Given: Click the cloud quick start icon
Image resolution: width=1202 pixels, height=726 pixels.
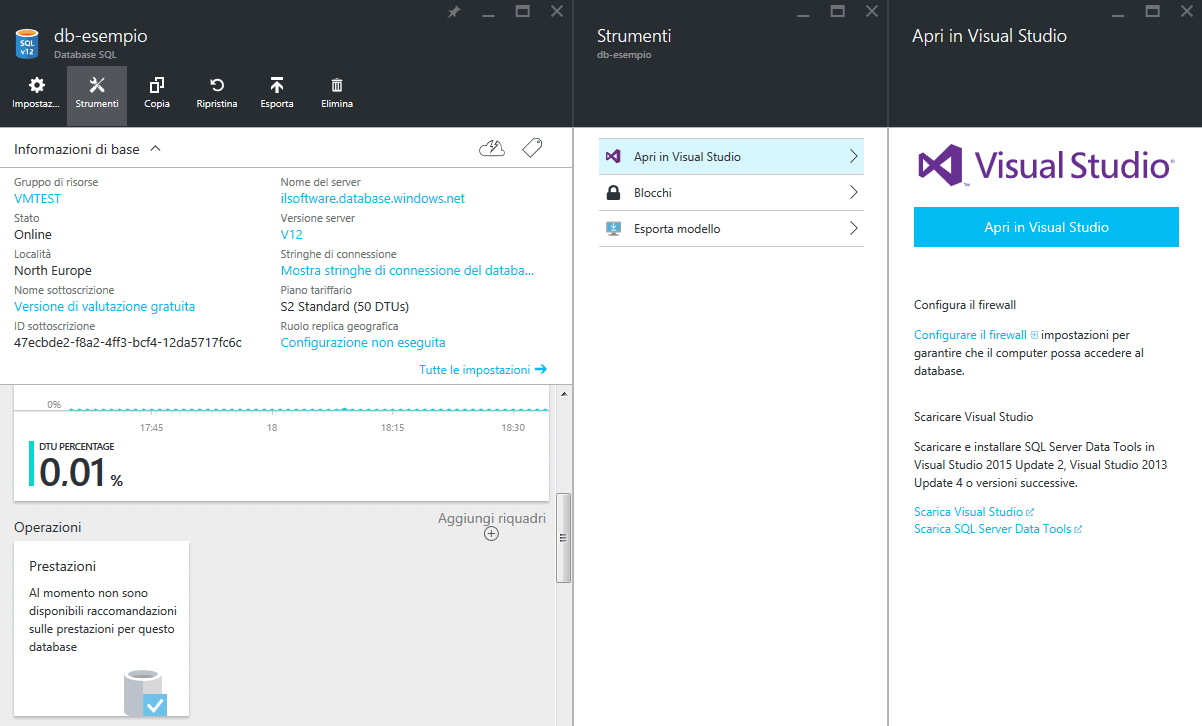Looking at the screenshot, I should pos(493,149).
